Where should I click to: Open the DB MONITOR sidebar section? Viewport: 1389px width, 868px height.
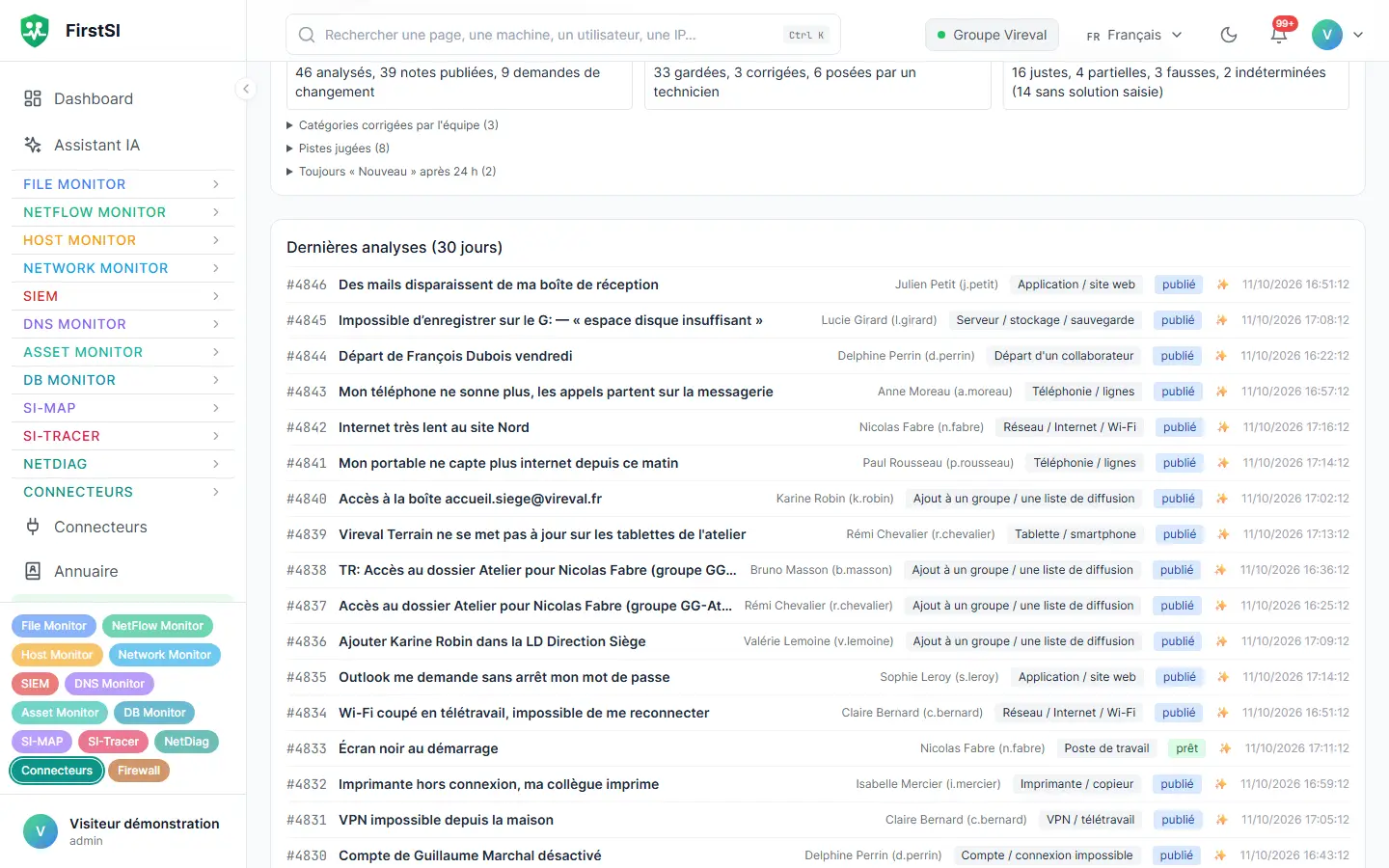pos(123,380)
